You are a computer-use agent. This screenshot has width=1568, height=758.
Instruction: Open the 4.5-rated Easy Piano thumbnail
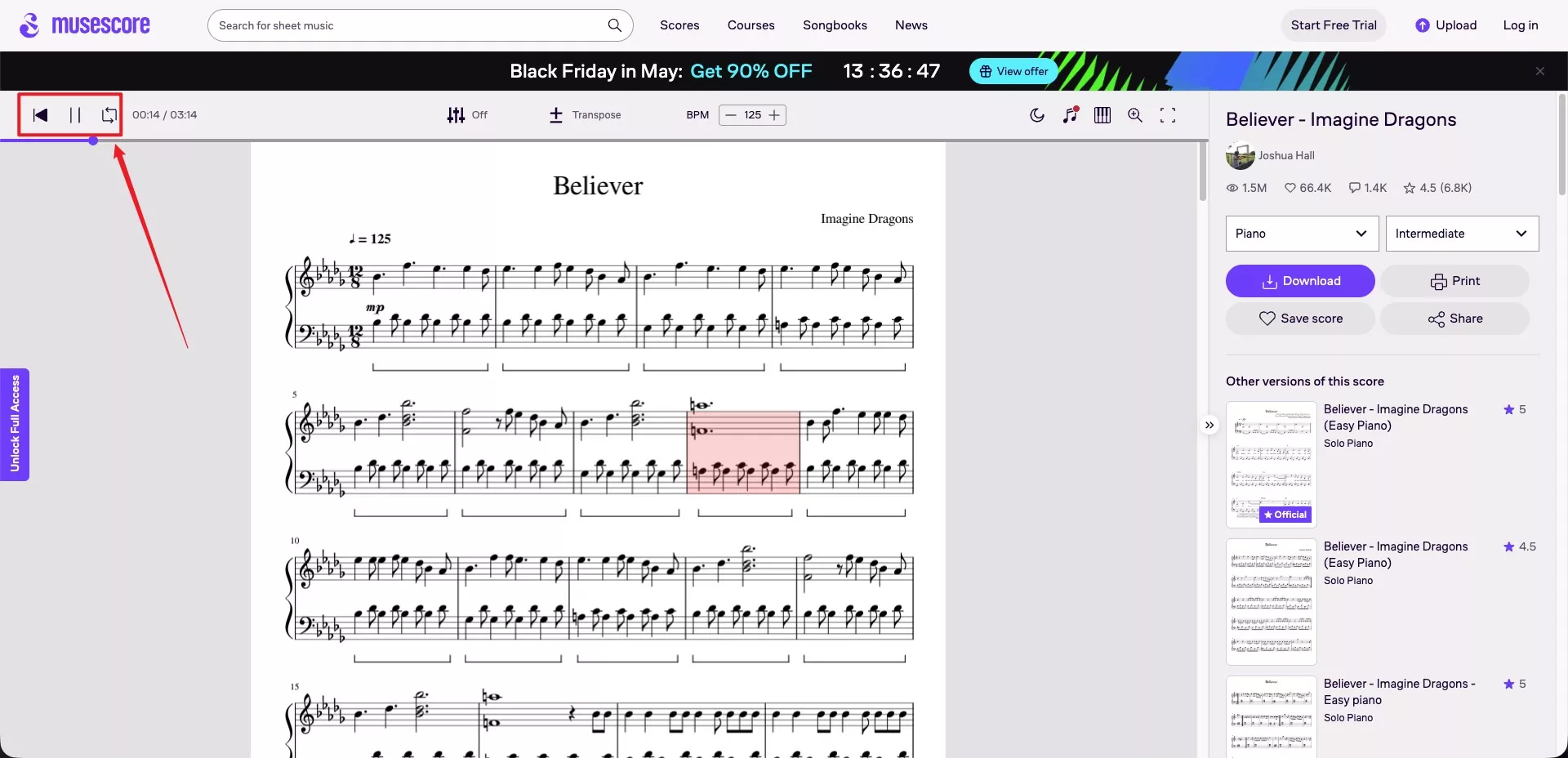[x=1271, y=601]
